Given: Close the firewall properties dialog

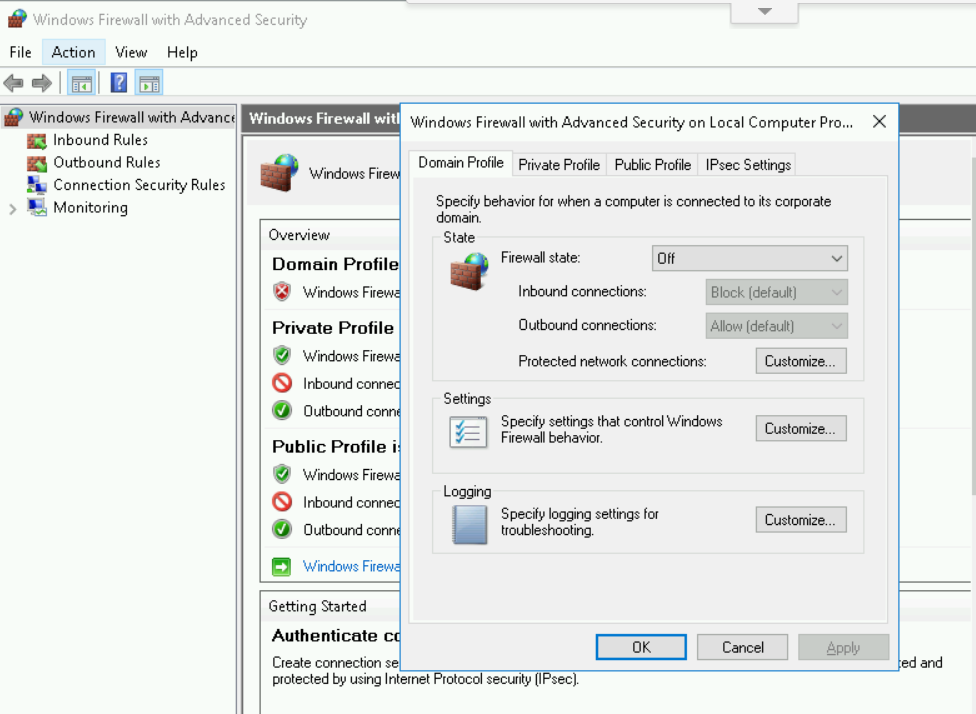Looking at the screenshot, I should [879, 121].
